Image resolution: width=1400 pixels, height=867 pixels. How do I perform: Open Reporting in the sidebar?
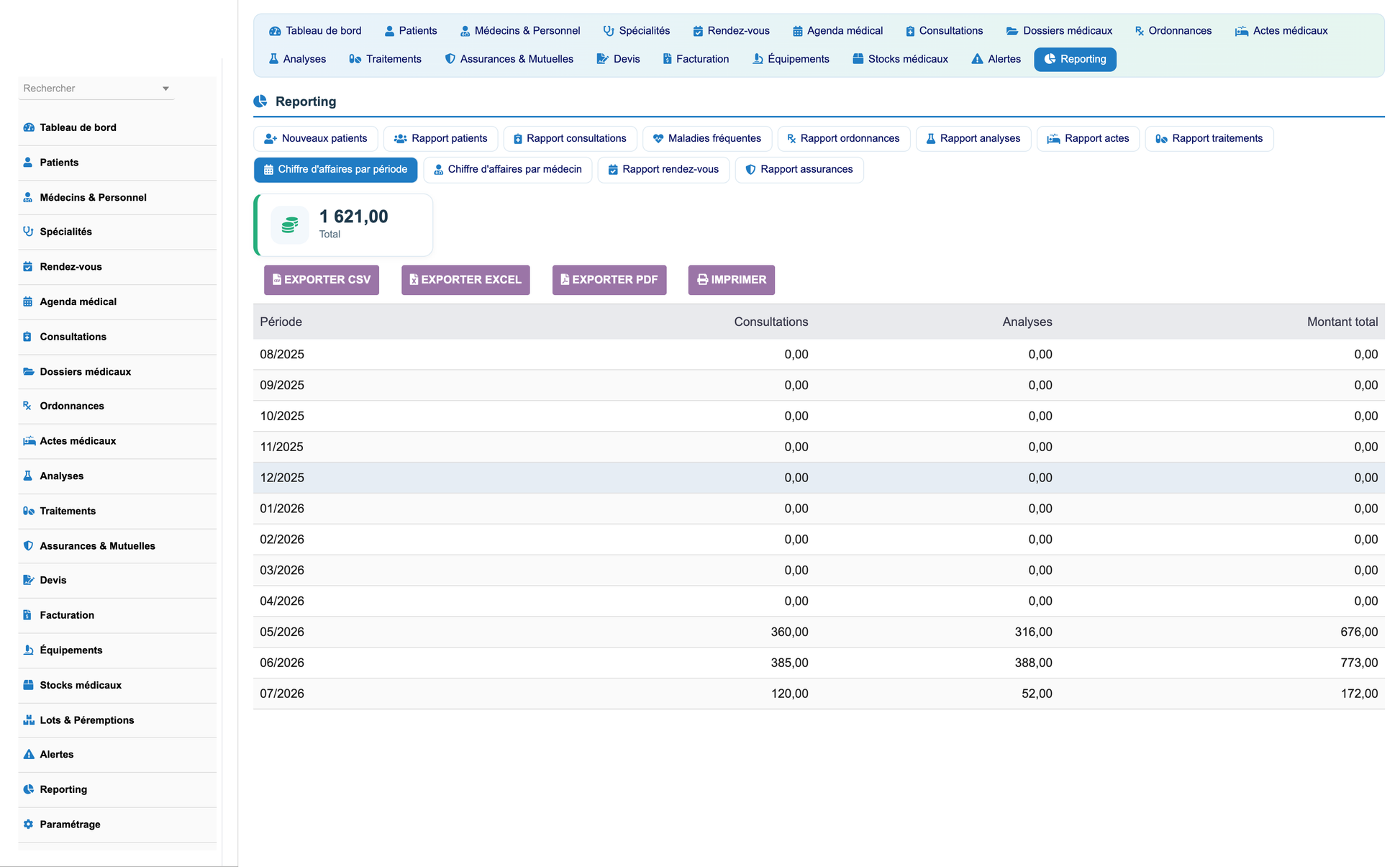click(117, 789)
